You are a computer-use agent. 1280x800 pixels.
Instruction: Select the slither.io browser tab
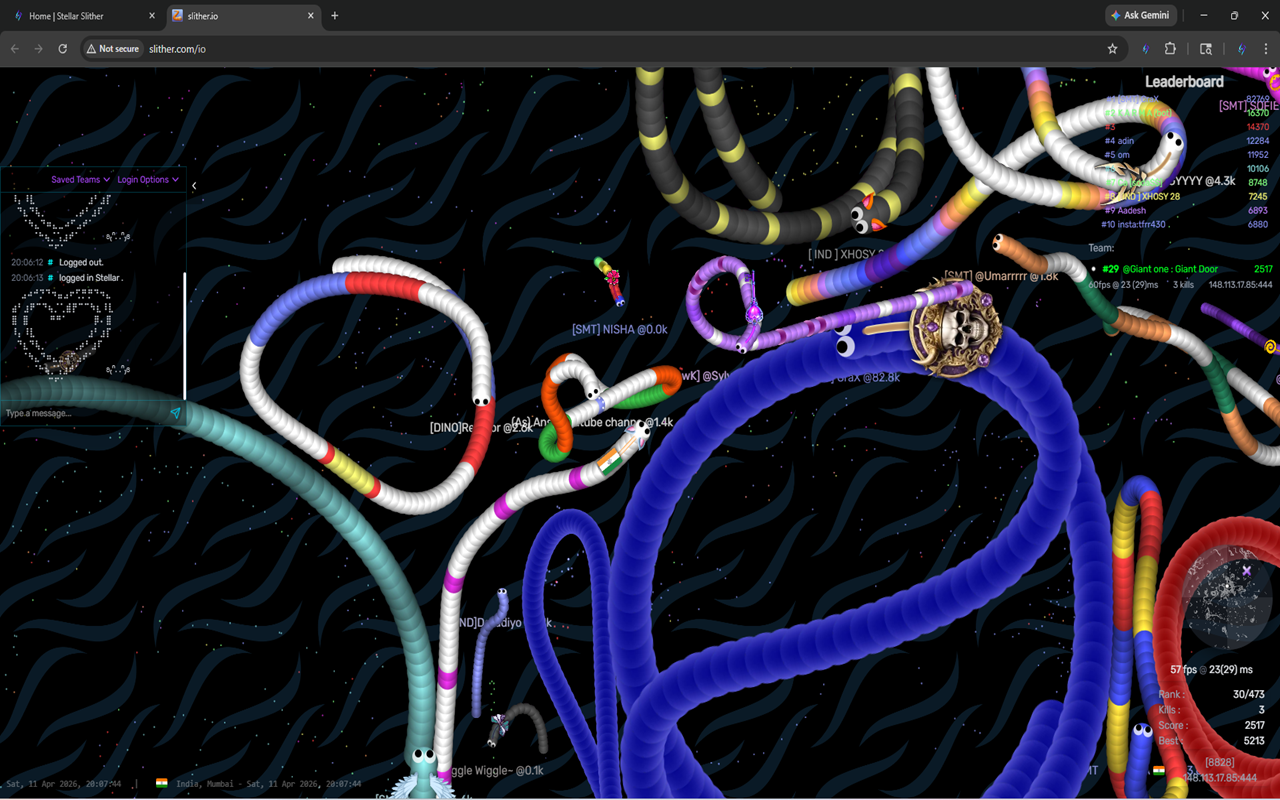(x=243, y=16)
